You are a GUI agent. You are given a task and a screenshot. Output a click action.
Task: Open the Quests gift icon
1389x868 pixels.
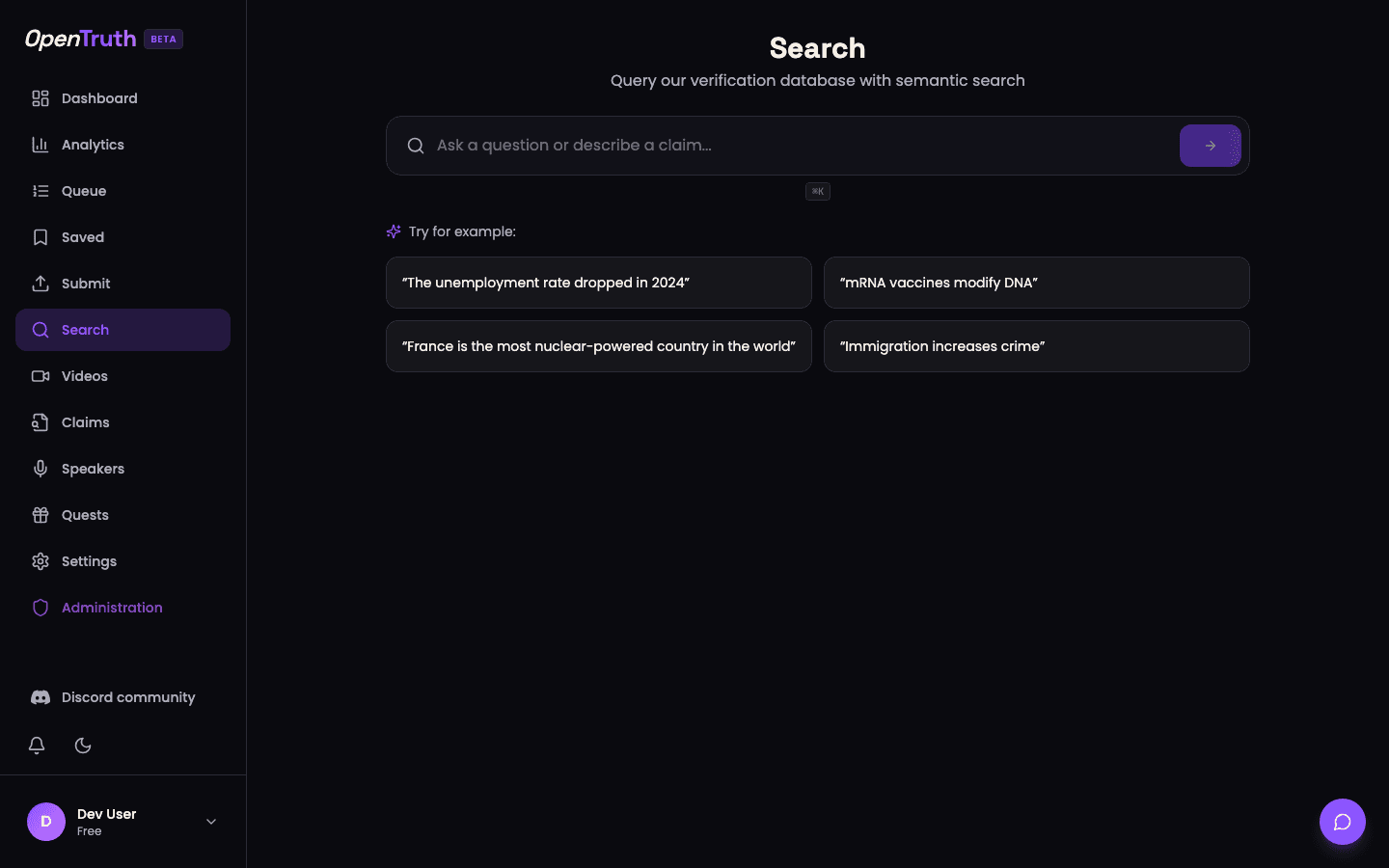pos(40,514)
